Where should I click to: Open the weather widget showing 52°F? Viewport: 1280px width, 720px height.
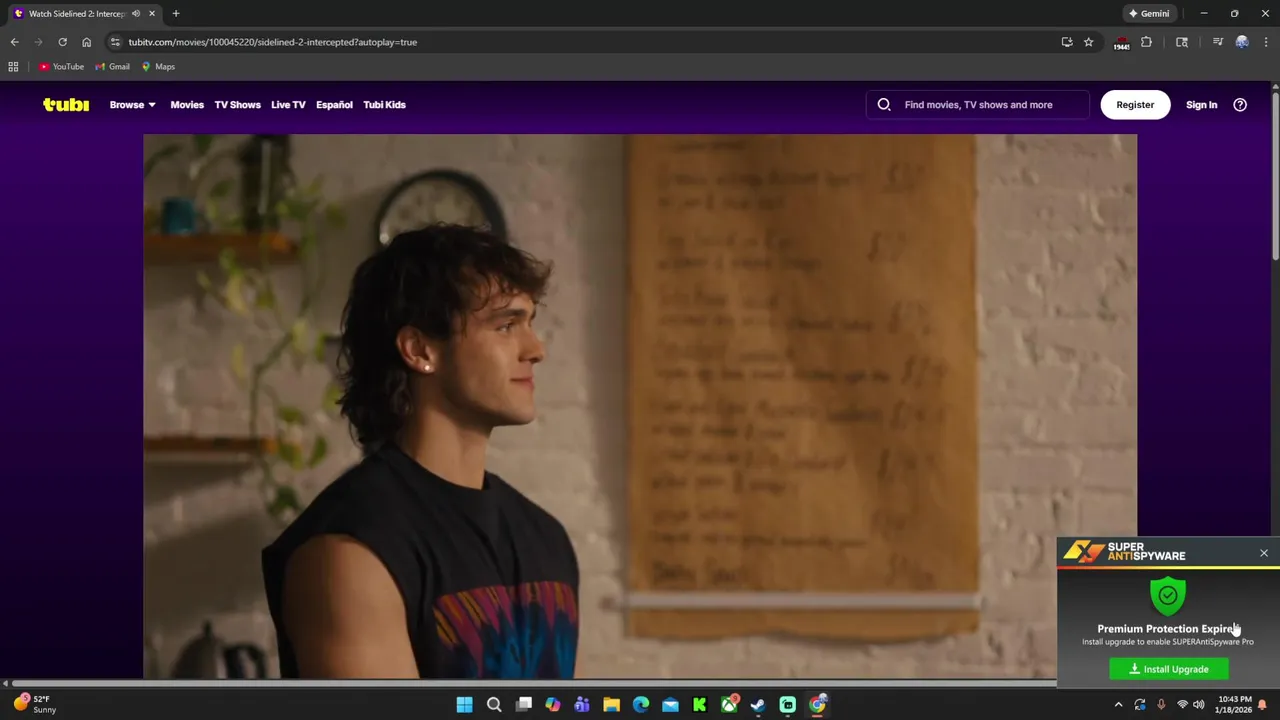click(x=34, y=704)
